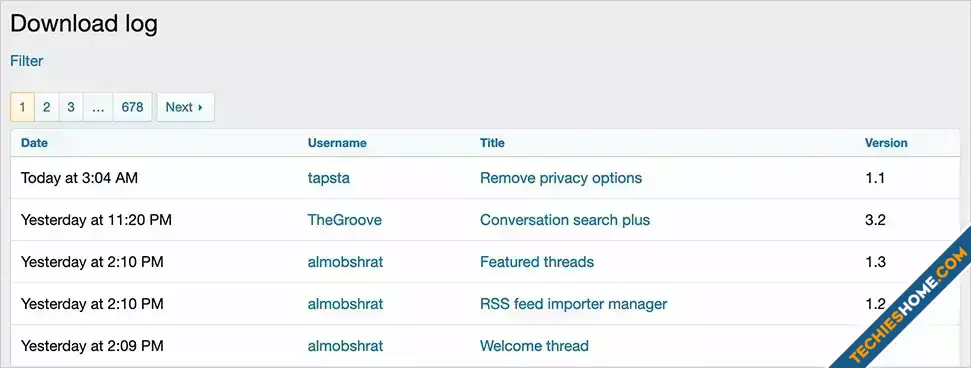
Task: Open almobshrat on Featured threads row
Action: [346, 262]
